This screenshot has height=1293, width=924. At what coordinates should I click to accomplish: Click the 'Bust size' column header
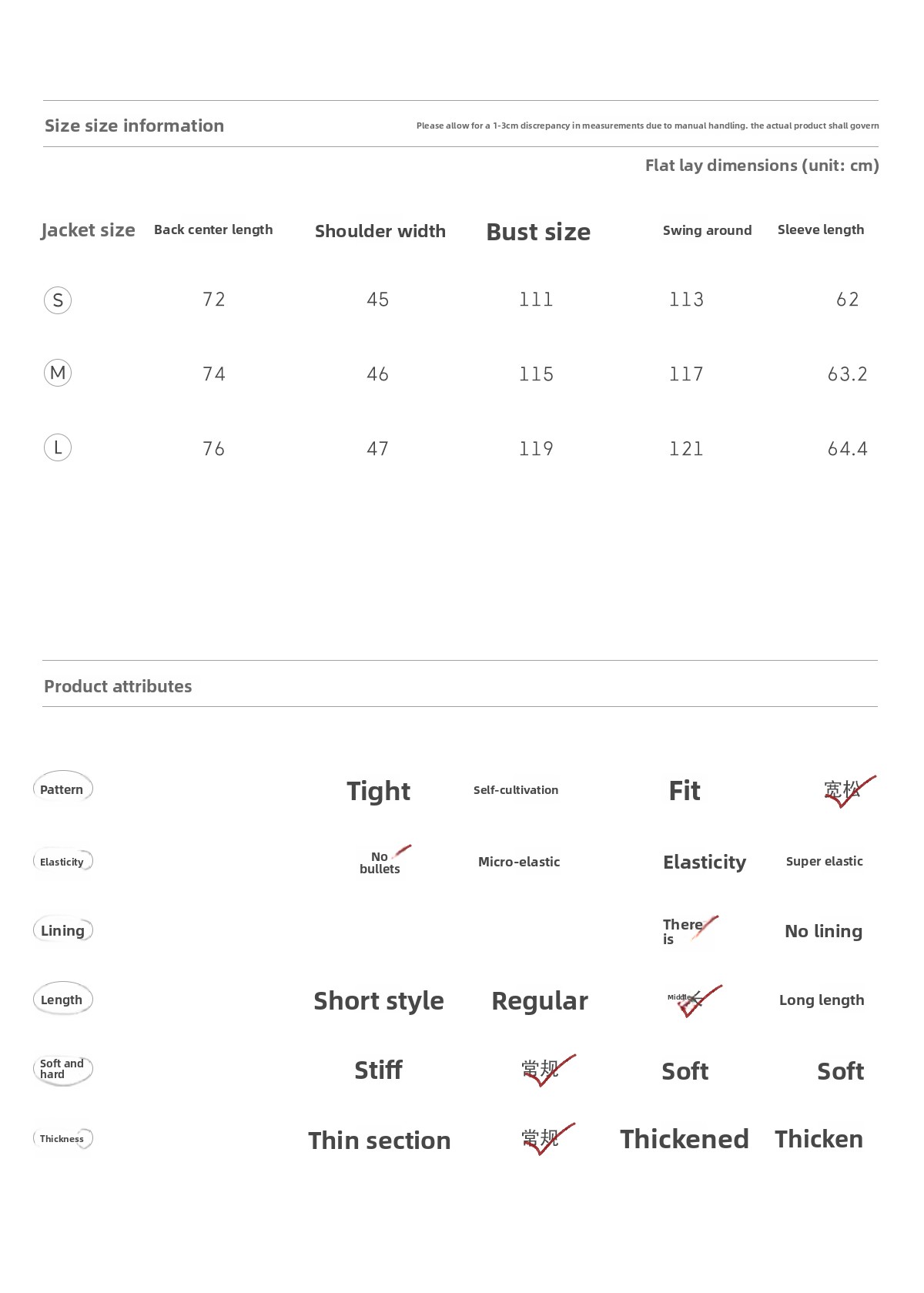point(538,232)
